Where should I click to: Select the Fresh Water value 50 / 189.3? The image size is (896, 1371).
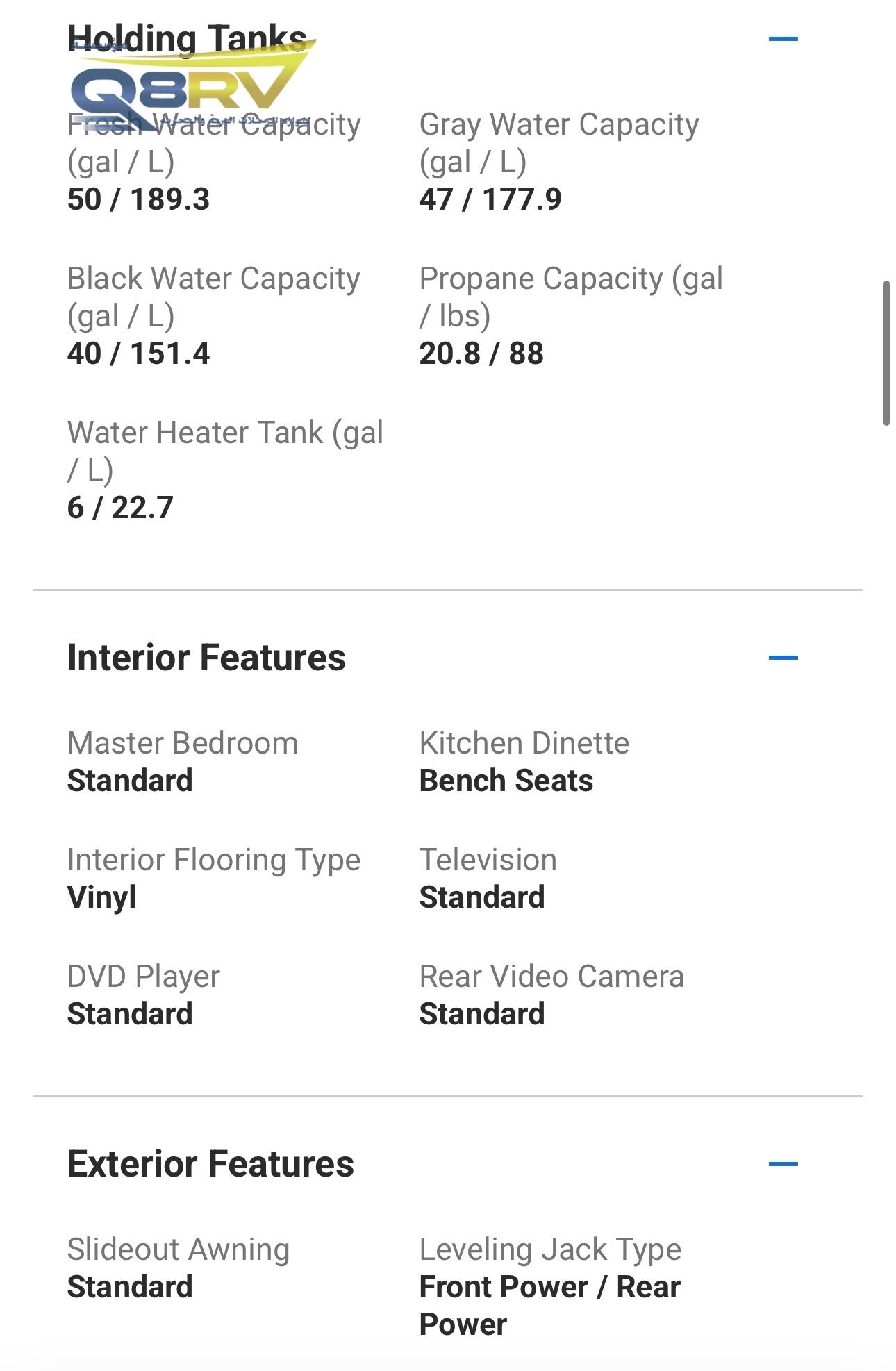point(138,199)
